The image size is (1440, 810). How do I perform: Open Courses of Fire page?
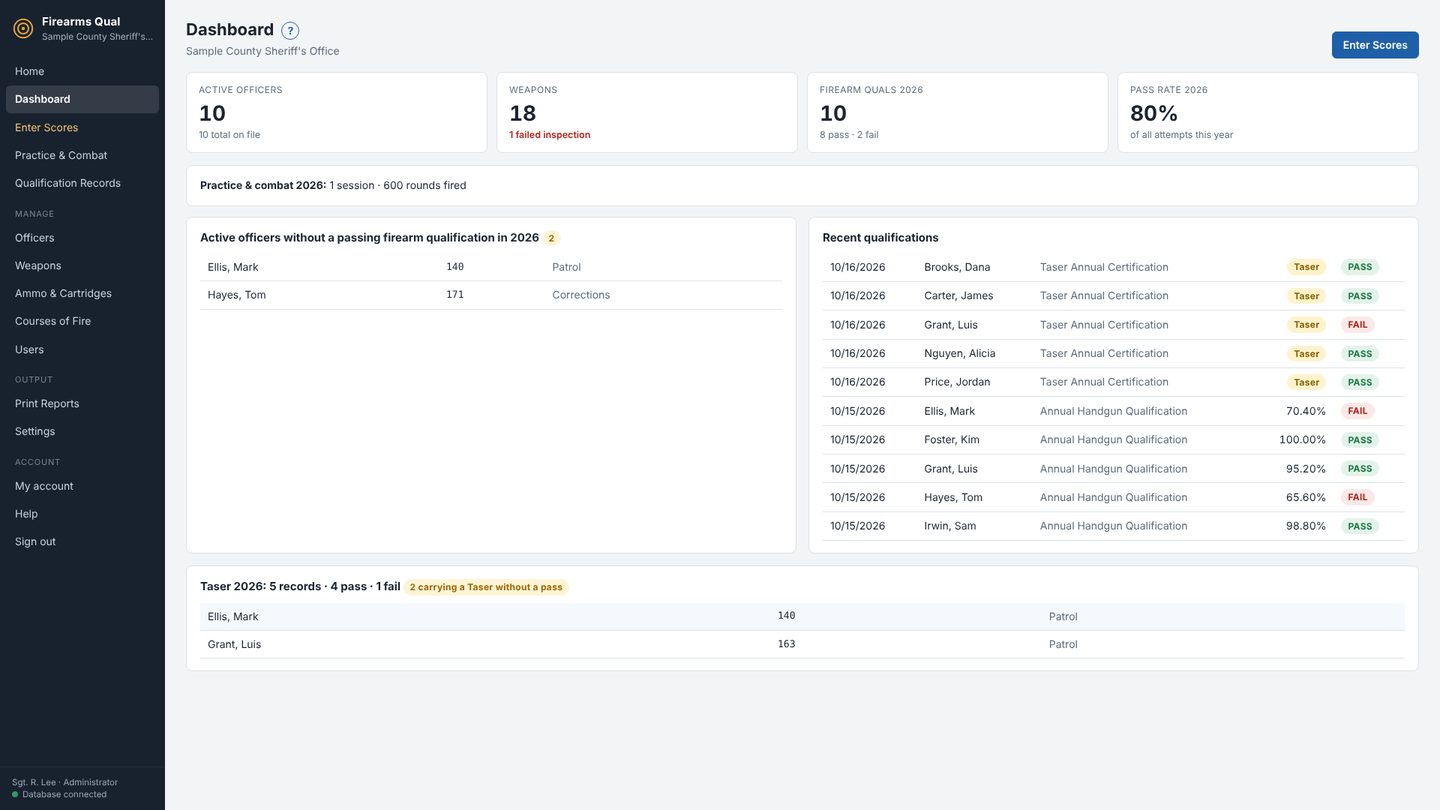pyautogui.click(x=82, y=321)
